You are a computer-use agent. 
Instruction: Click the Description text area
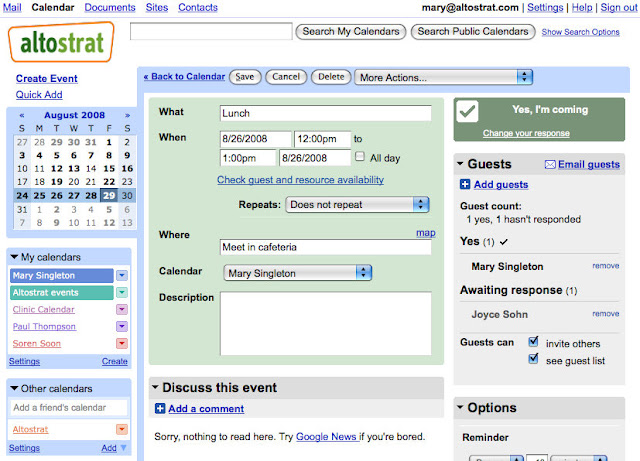click(325, 323)
